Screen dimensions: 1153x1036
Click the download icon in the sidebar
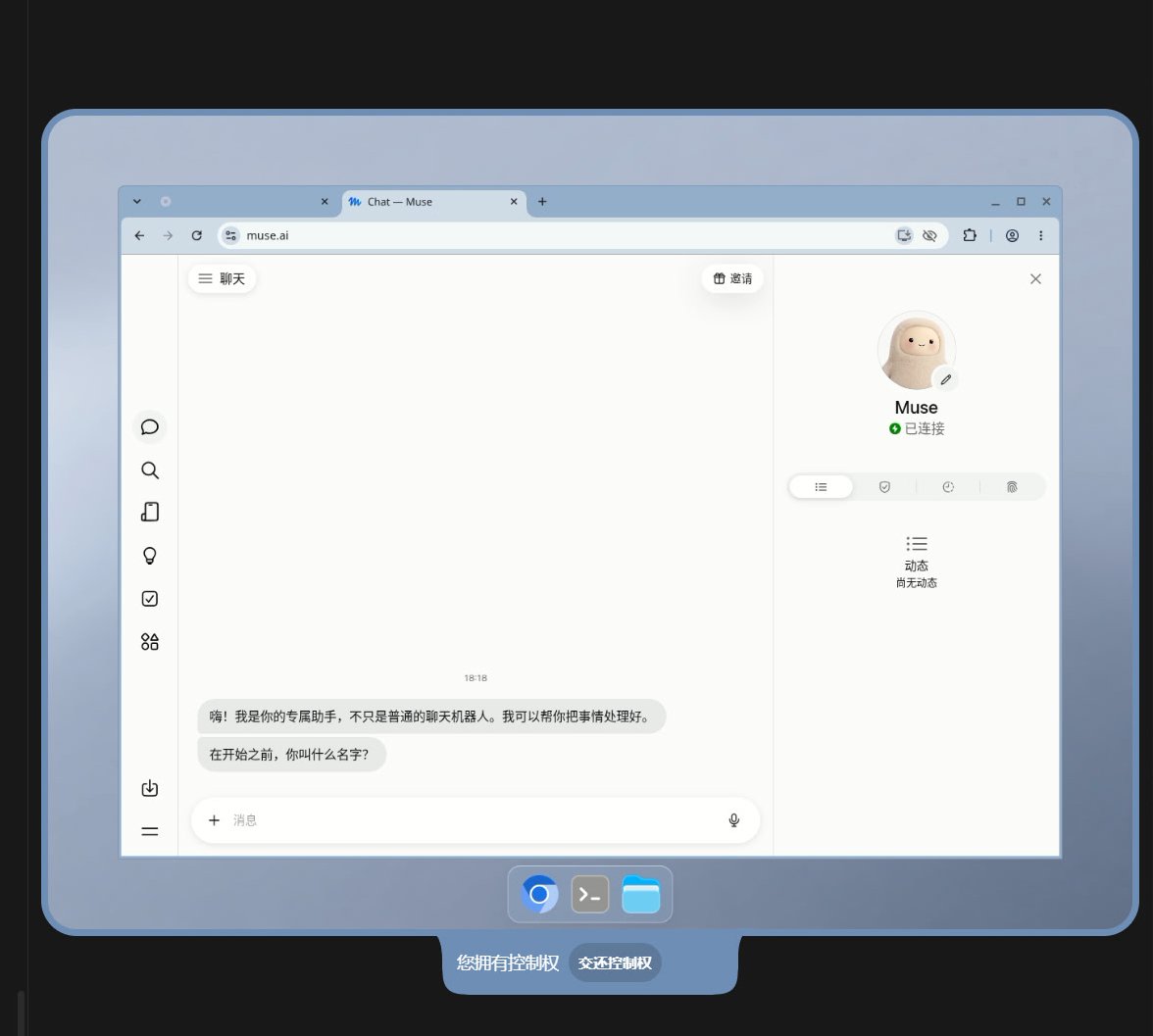(149, 788)
